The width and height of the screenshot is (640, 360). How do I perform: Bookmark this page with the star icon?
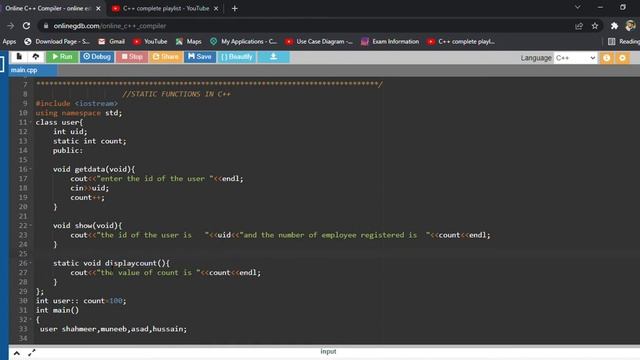point(595,26)
